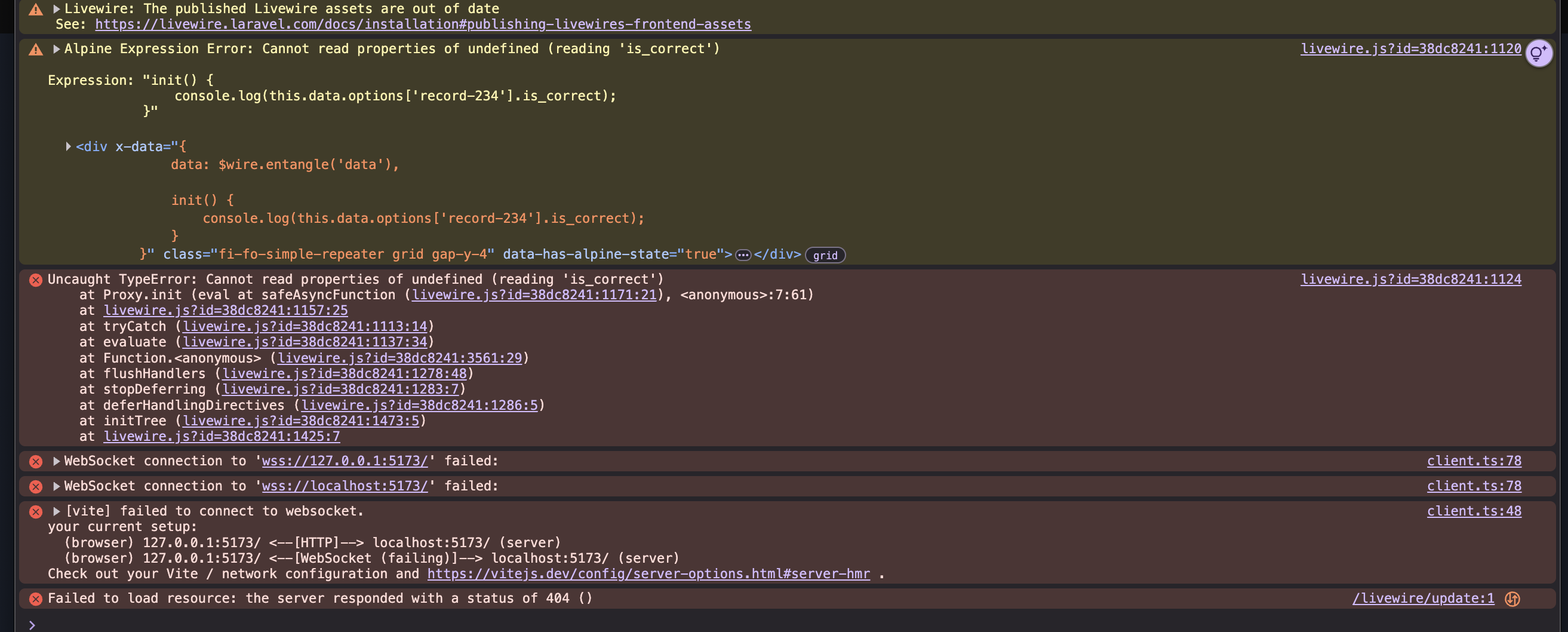
Task: Open the Livewire installation docs link
Action: pyautogui.click(x=422, y=24)
